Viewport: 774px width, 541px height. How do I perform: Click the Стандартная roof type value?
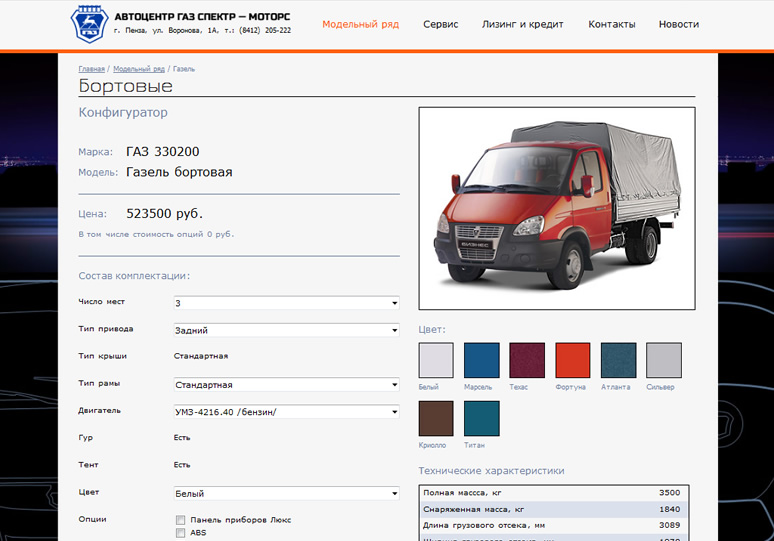201,356
